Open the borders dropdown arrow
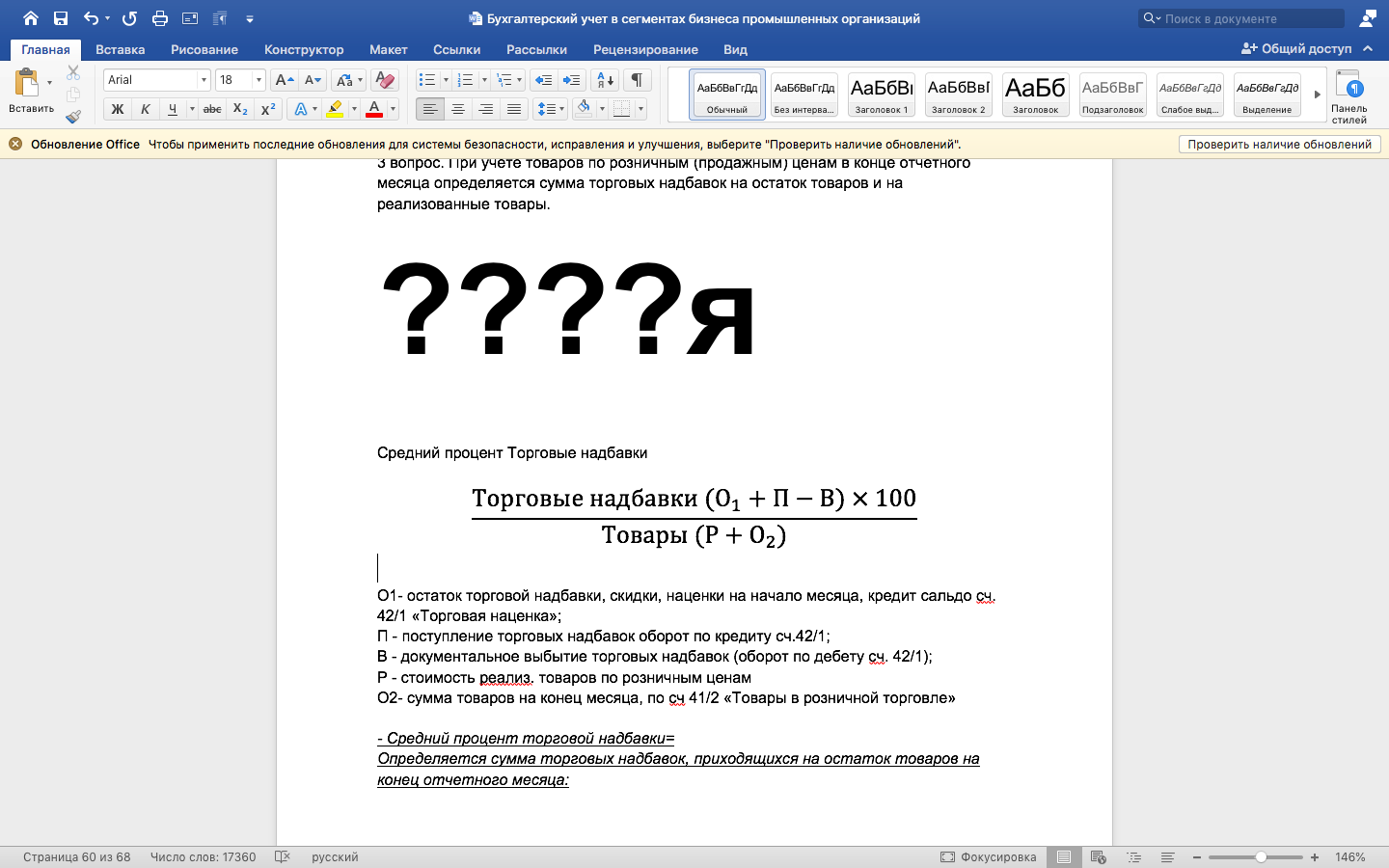The width and height of the screenshot is (1389, 868). 640,109
